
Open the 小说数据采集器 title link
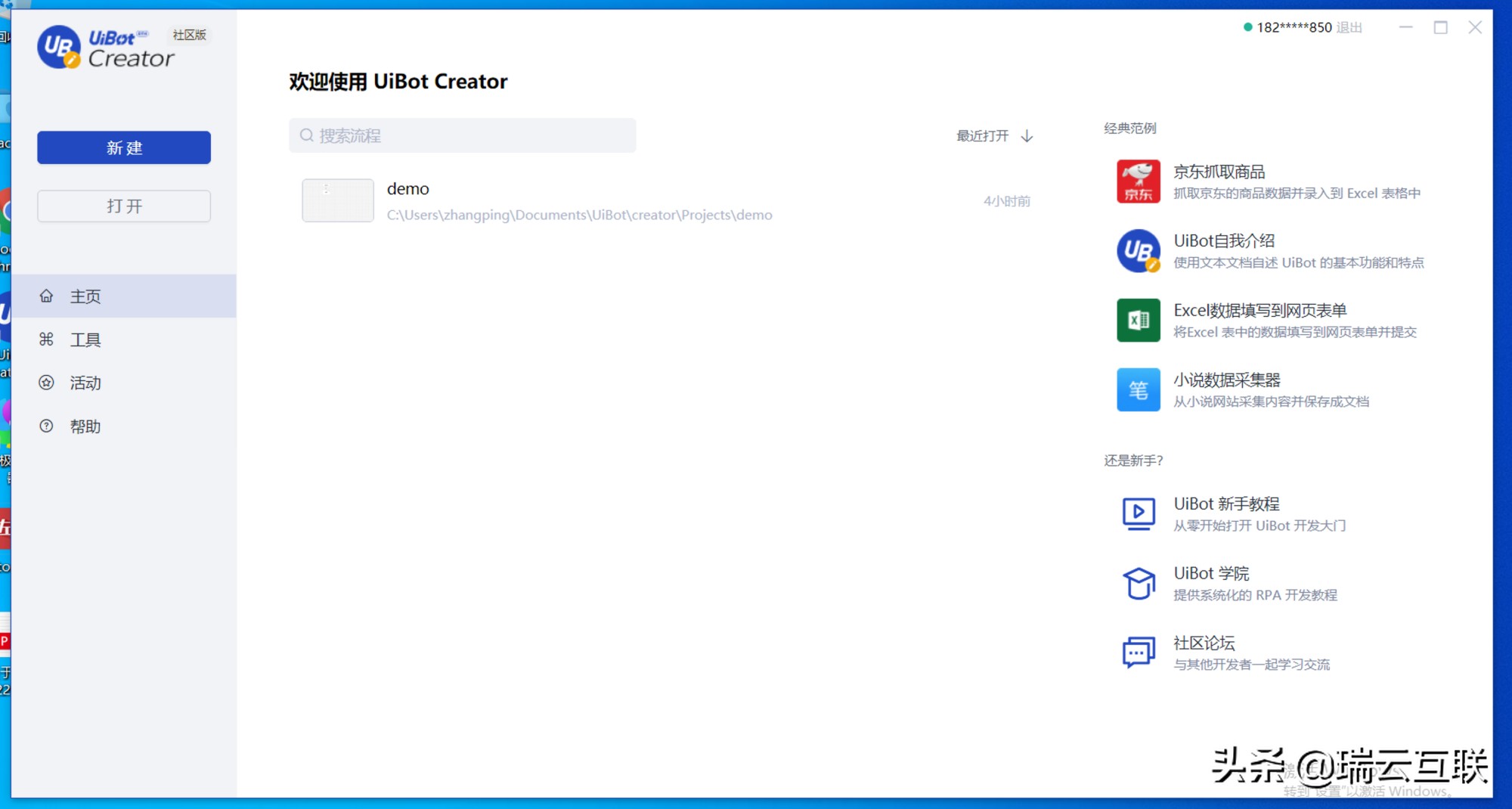point(1227,380)
